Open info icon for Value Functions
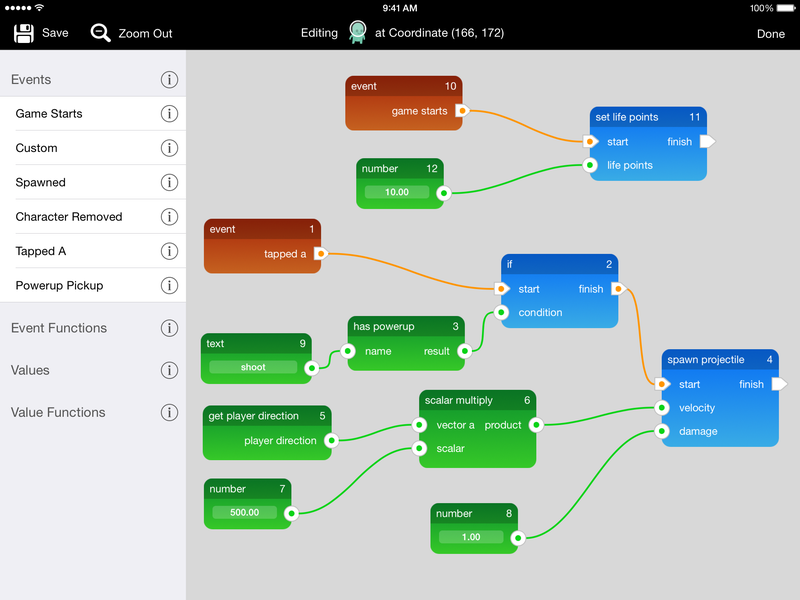 [x=169, y=412]
